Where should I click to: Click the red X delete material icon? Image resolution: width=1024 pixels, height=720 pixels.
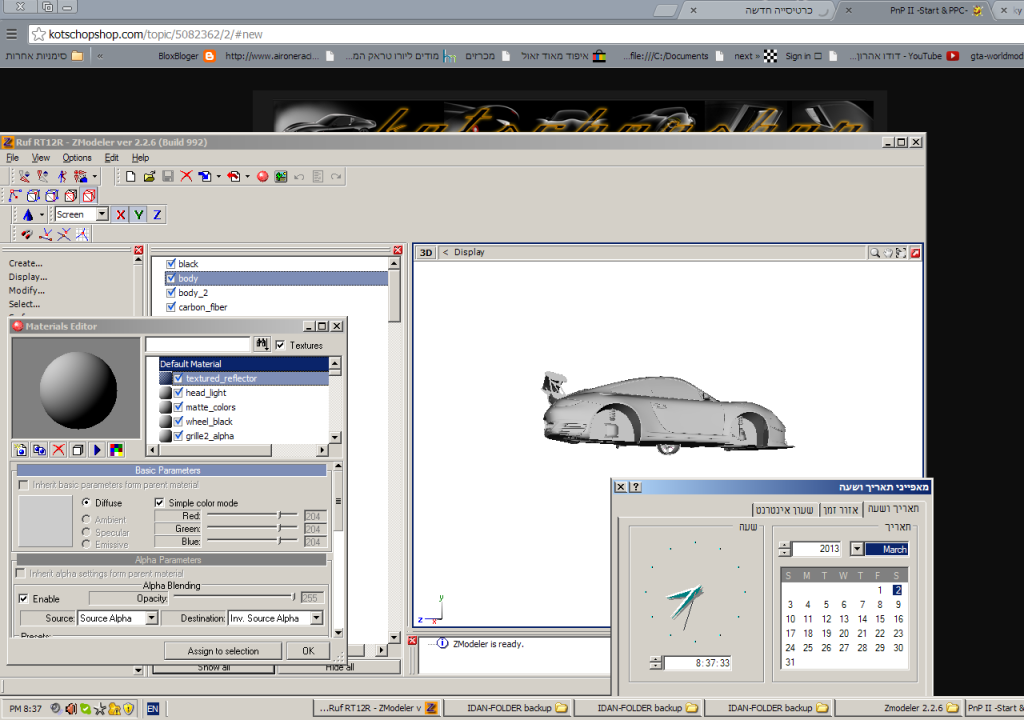point(58,450)
